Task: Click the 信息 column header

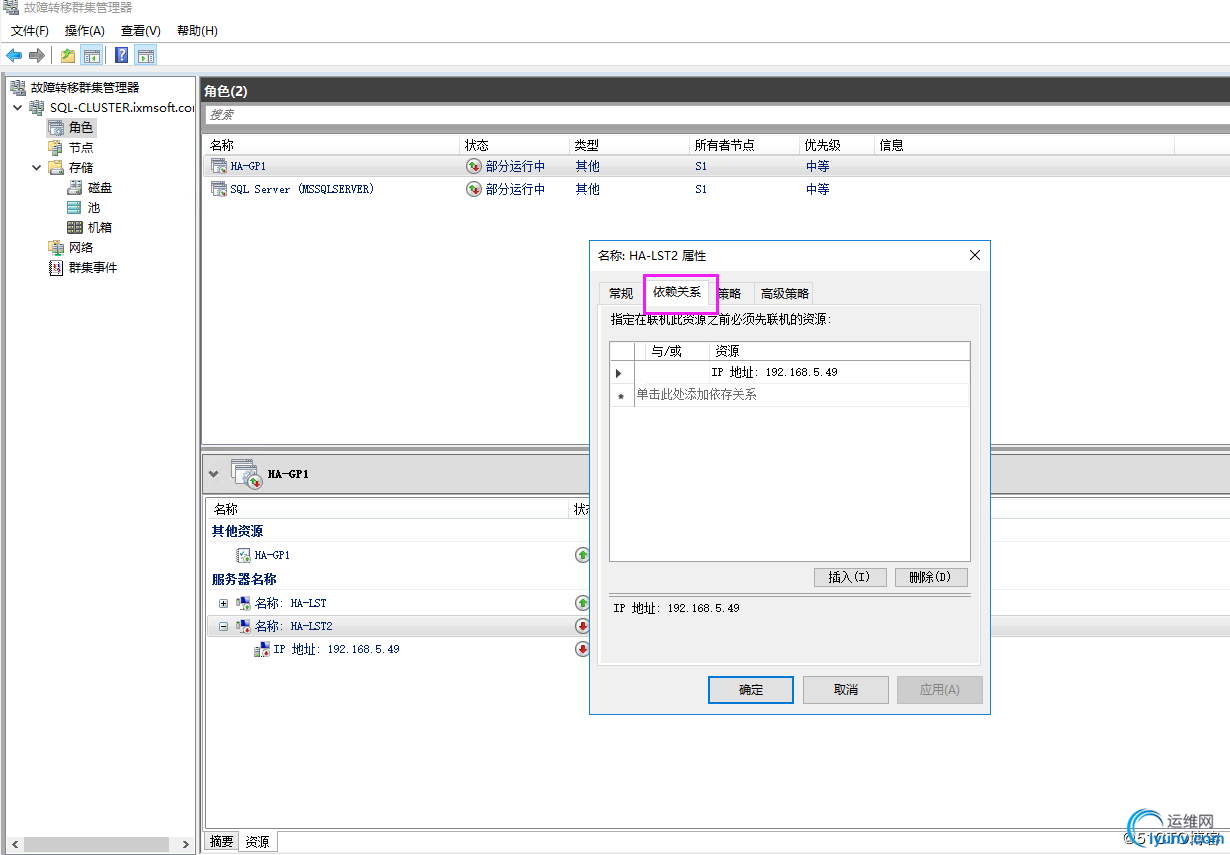Action: (1025, 145)
